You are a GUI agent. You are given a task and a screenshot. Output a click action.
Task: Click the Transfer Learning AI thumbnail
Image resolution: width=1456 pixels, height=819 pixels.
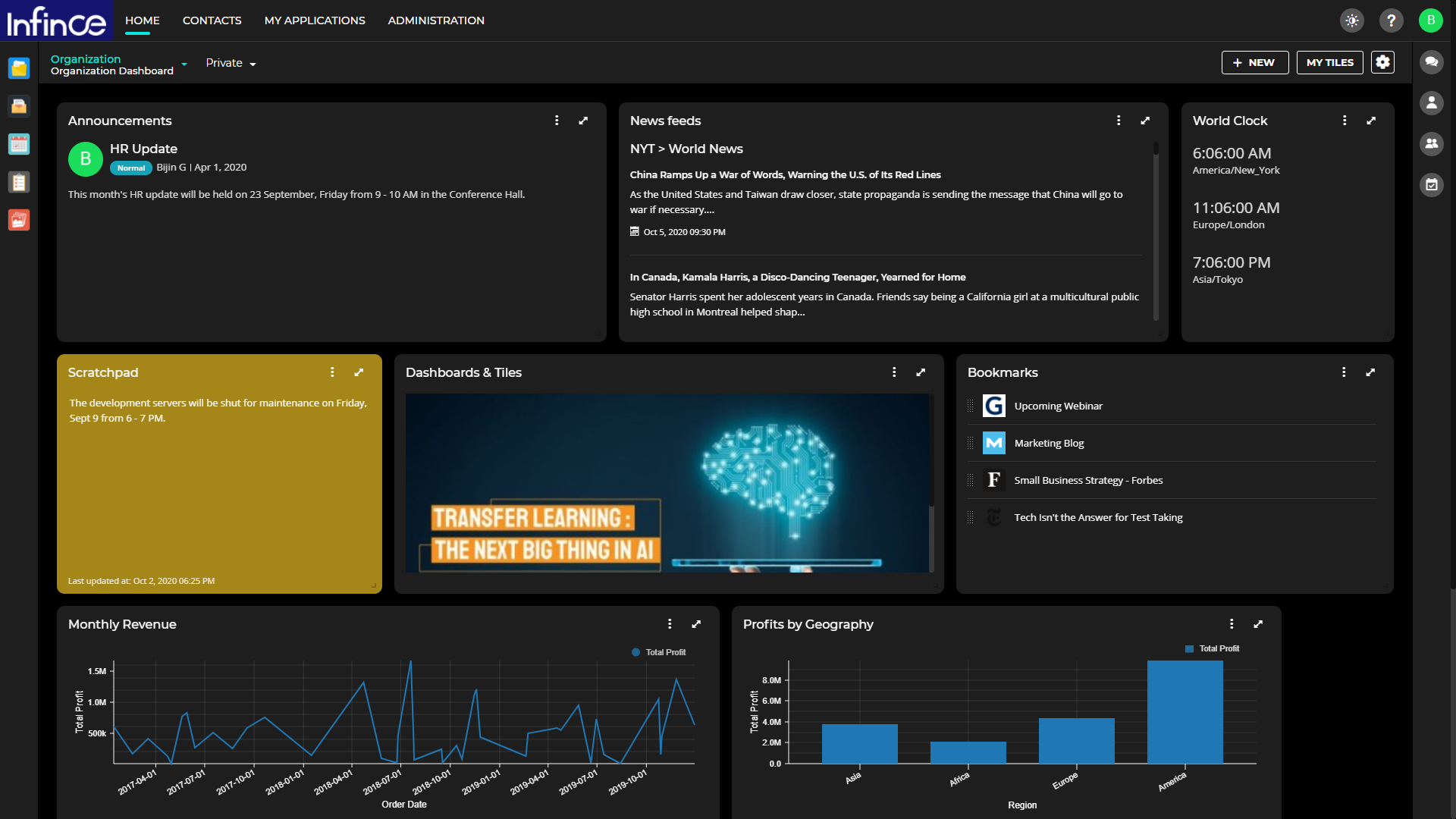point(667,483)
